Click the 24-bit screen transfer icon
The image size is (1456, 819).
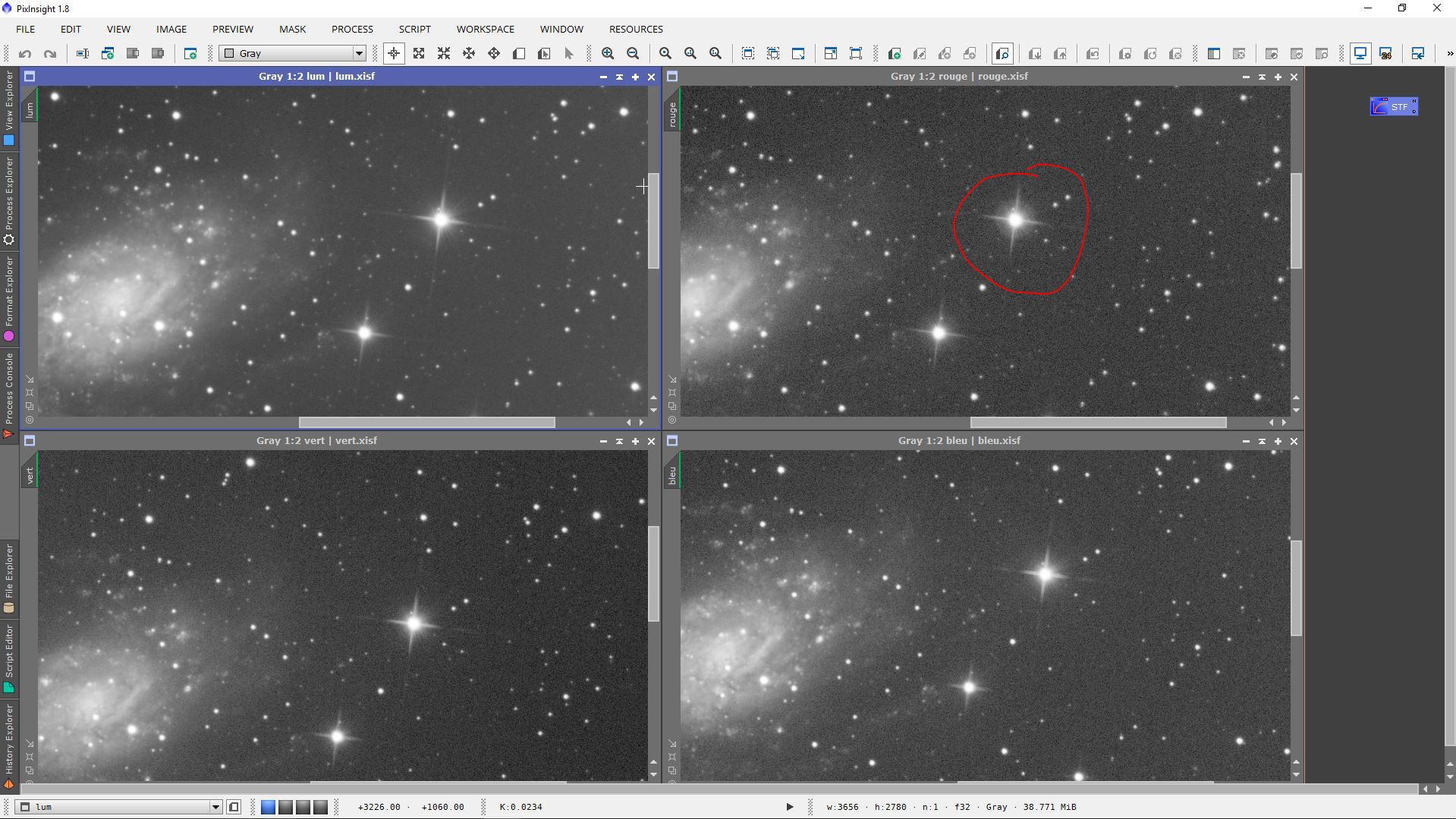pos(1385,54)
